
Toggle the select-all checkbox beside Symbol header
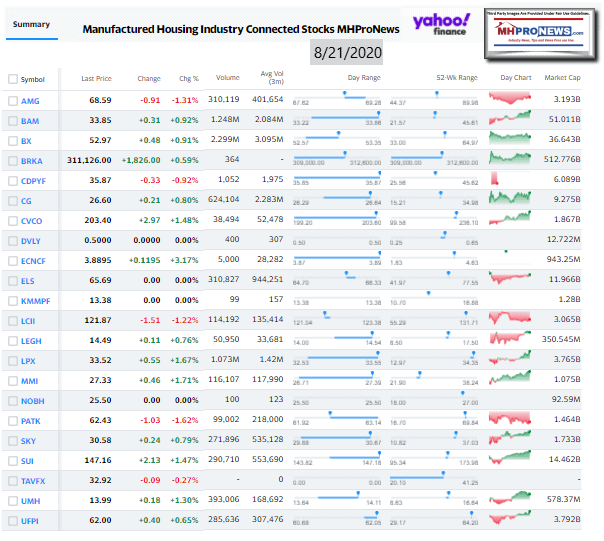pyautogui.click(x=12, y=78)
